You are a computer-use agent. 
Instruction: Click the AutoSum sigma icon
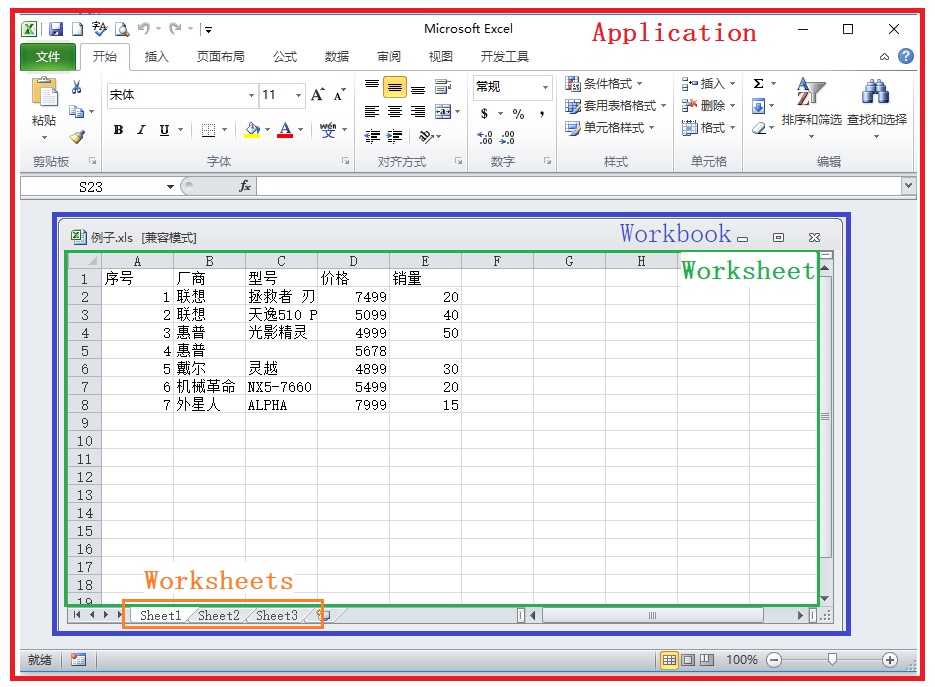[758, 83]
